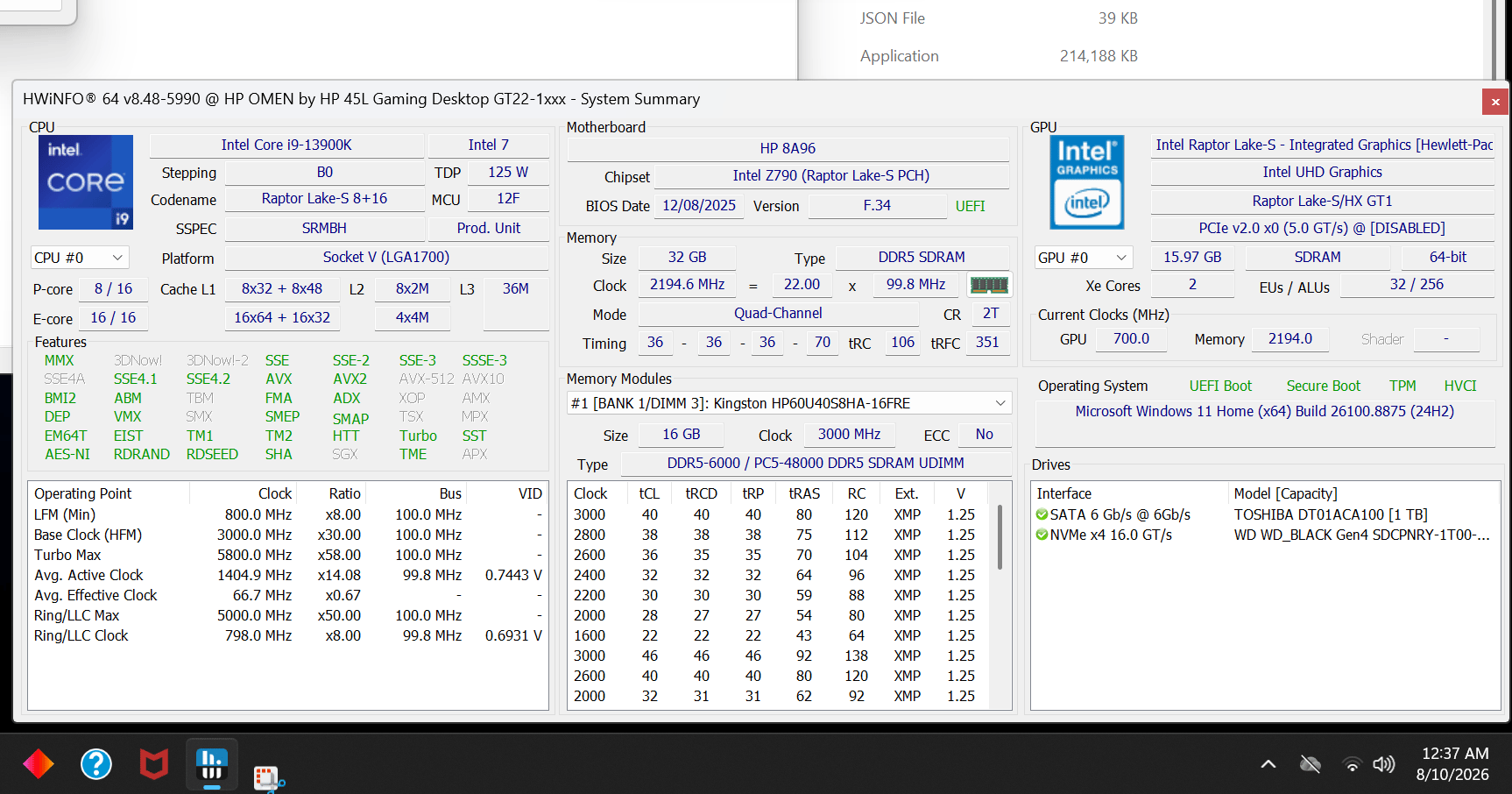
Task: Click the Intel Core i9 processor logo
Action: [x=86, y=182]
